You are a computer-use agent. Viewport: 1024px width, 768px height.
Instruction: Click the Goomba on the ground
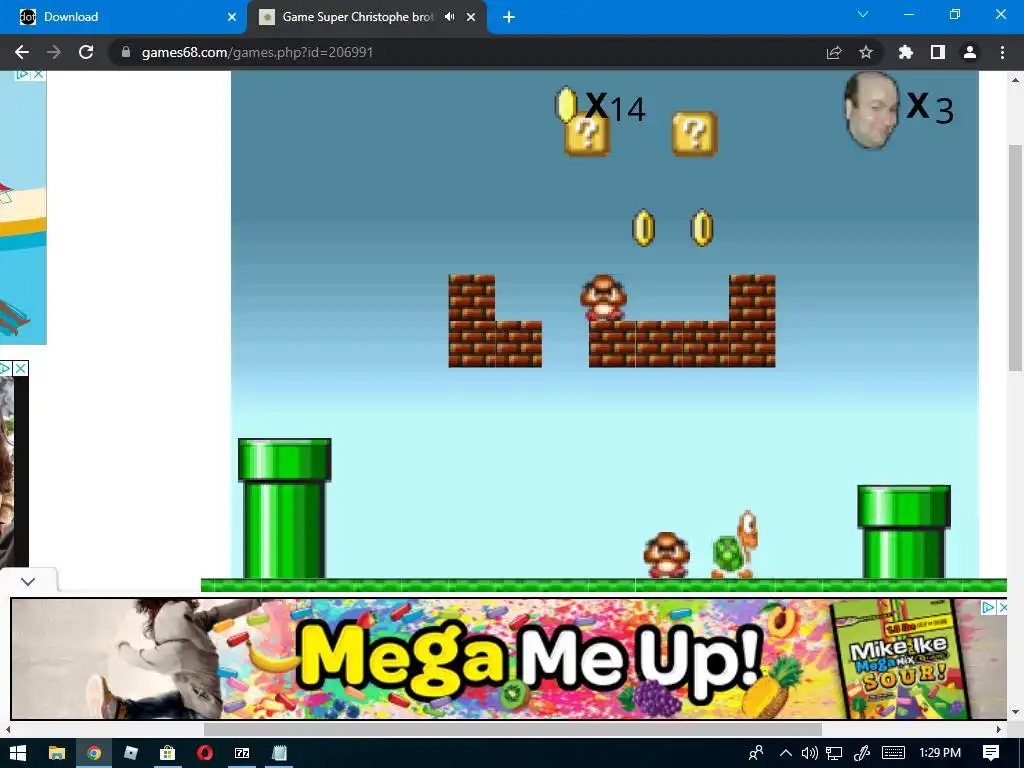[x=666, y=555]
